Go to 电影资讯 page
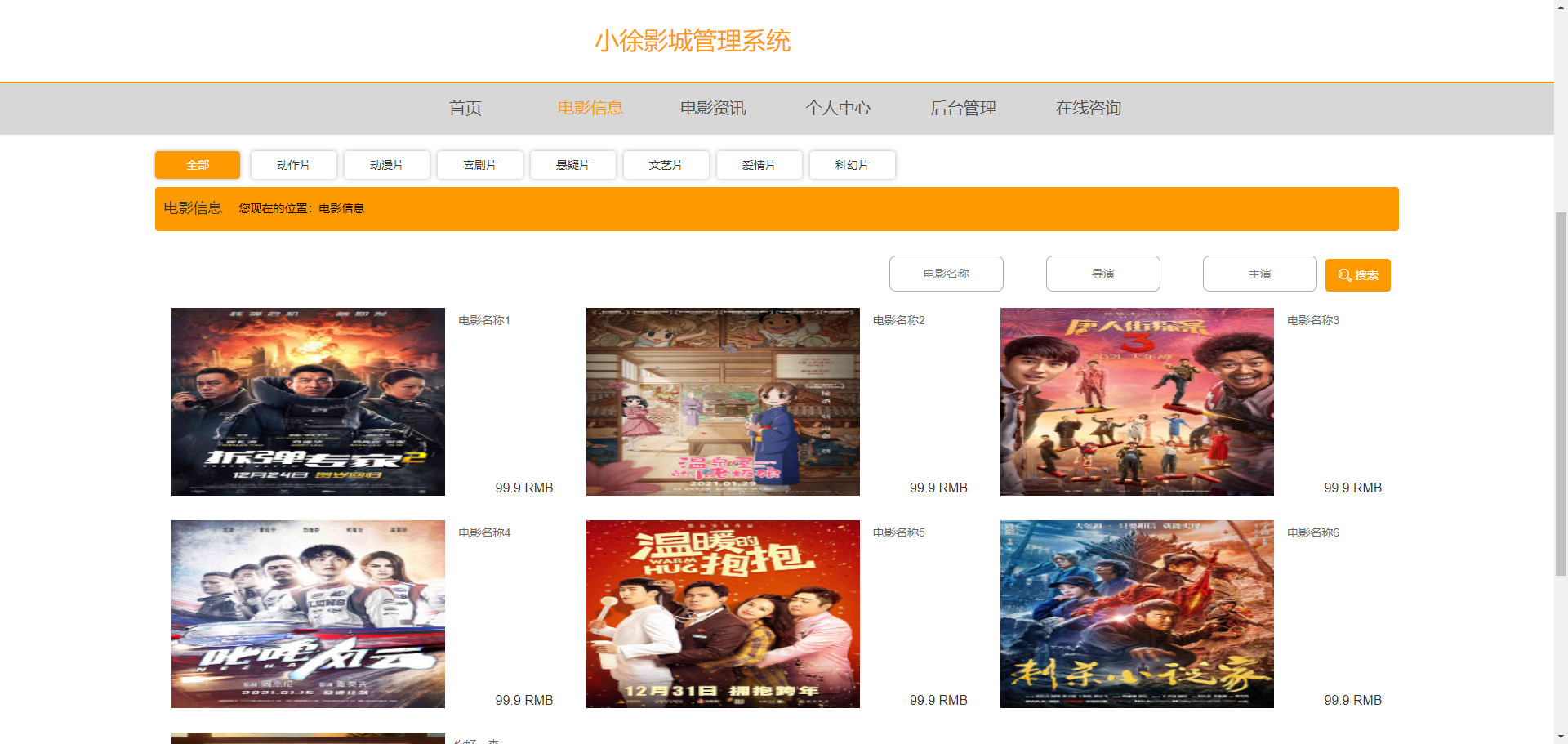This screenshot has height=744, width=1568. coord(713,108)
